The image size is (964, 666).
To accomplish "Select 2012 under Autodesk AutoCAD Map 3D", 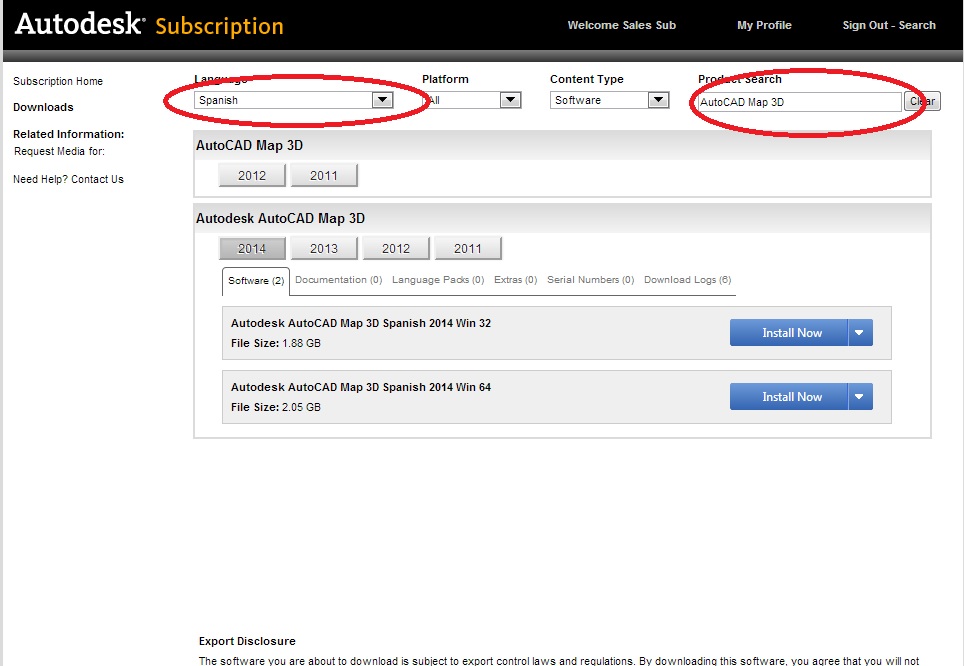I will (396, 248).
